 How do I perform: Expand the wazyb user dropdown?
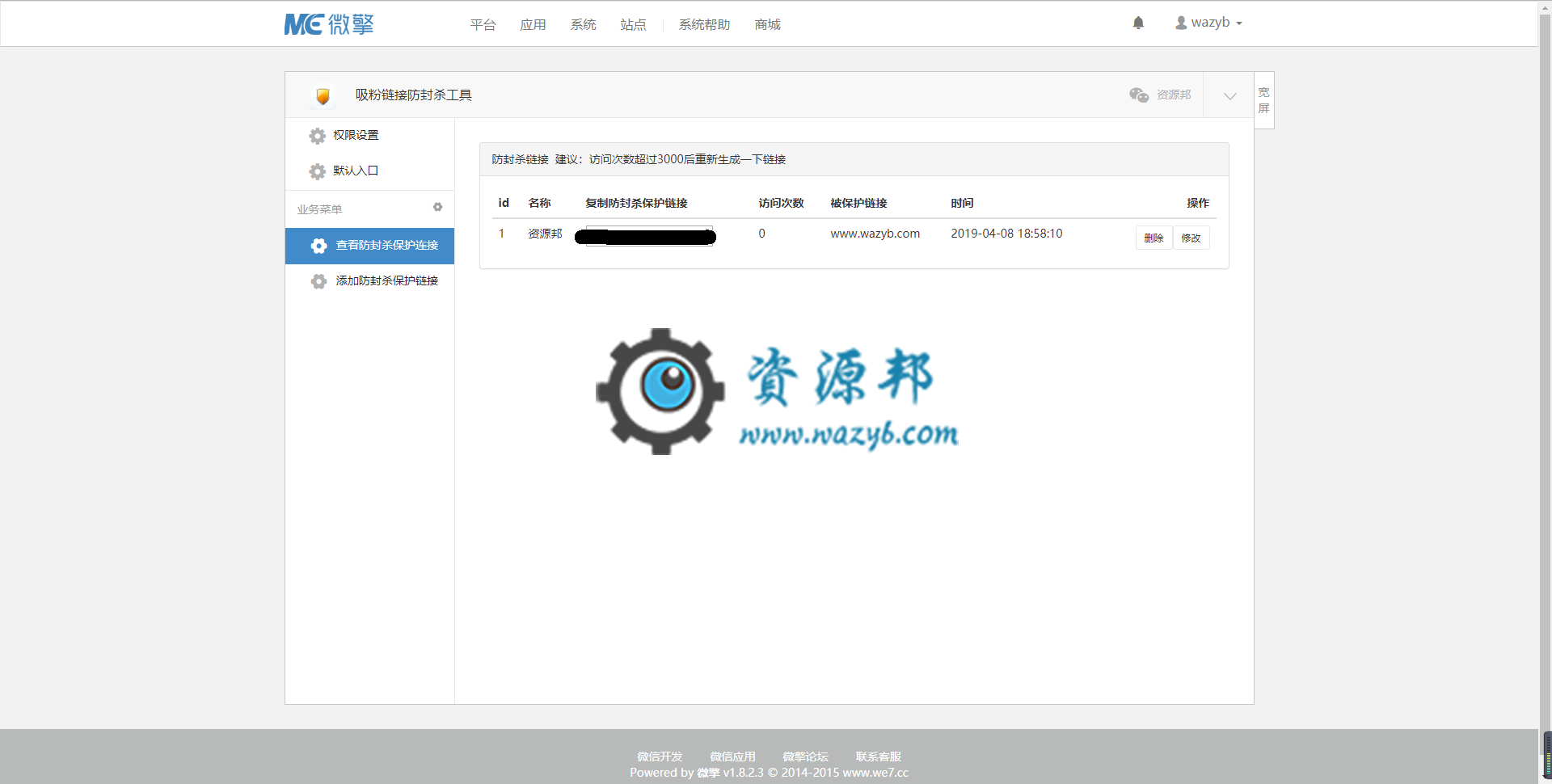[1209, 23]
